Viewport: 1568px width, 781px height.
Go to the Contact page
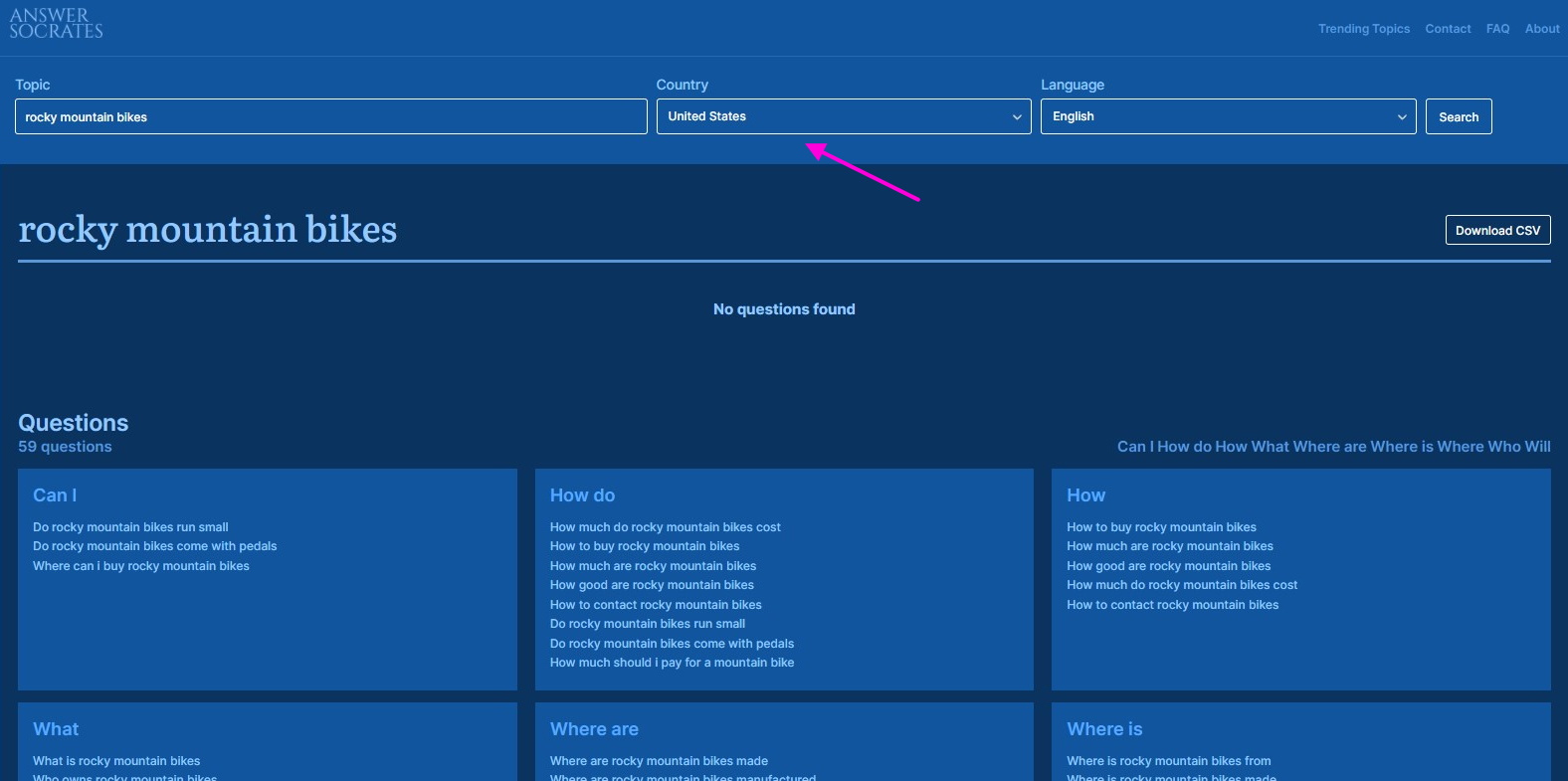(x=1448, y=29)
